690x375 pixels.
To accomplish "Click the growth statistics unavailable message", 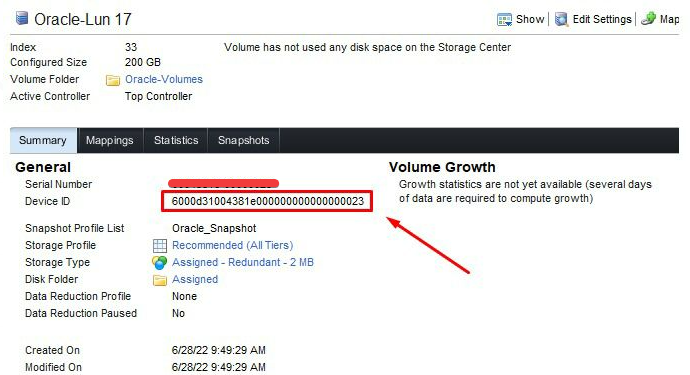I will tap(525, 191).
